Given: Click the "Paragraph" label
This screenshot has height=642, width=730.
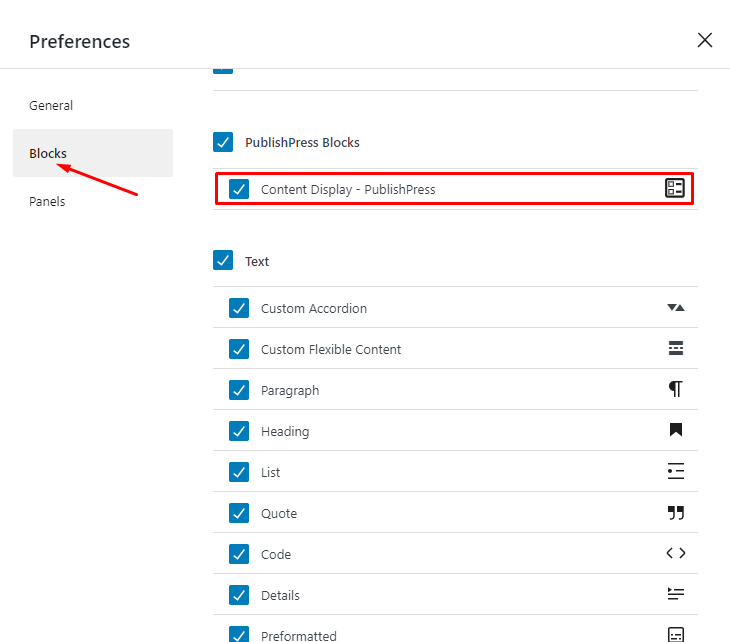Looking at the screenshot, I should [290, 391].
